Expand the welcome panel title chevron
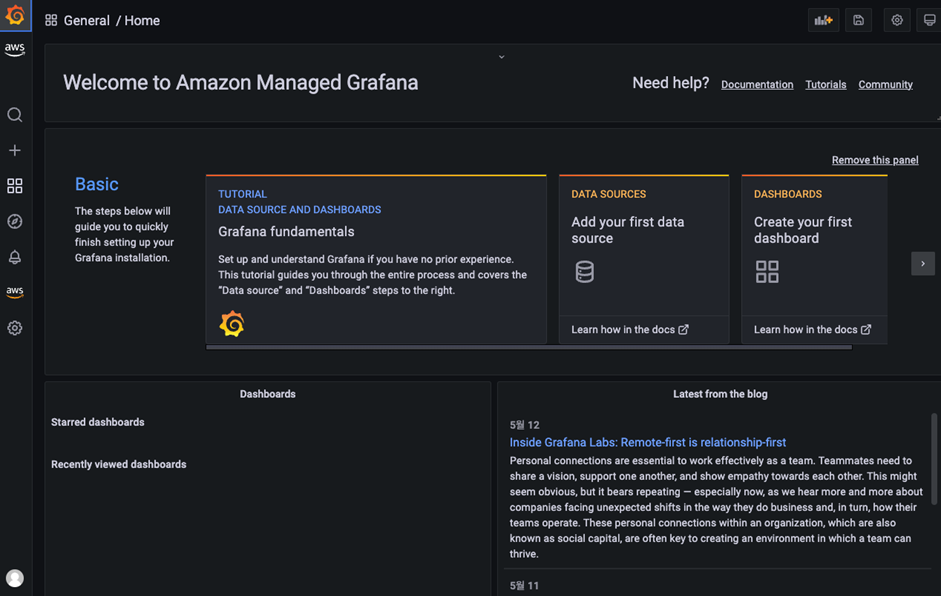 502,57
